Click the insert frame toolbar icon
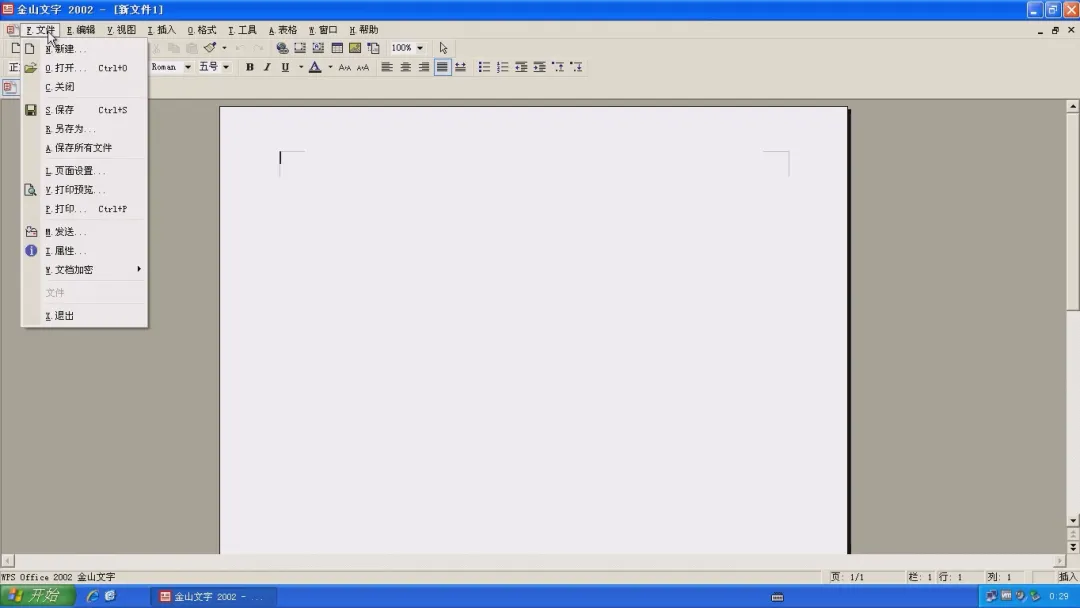The height and width of the screenshot is (608, 1080). 300,48
